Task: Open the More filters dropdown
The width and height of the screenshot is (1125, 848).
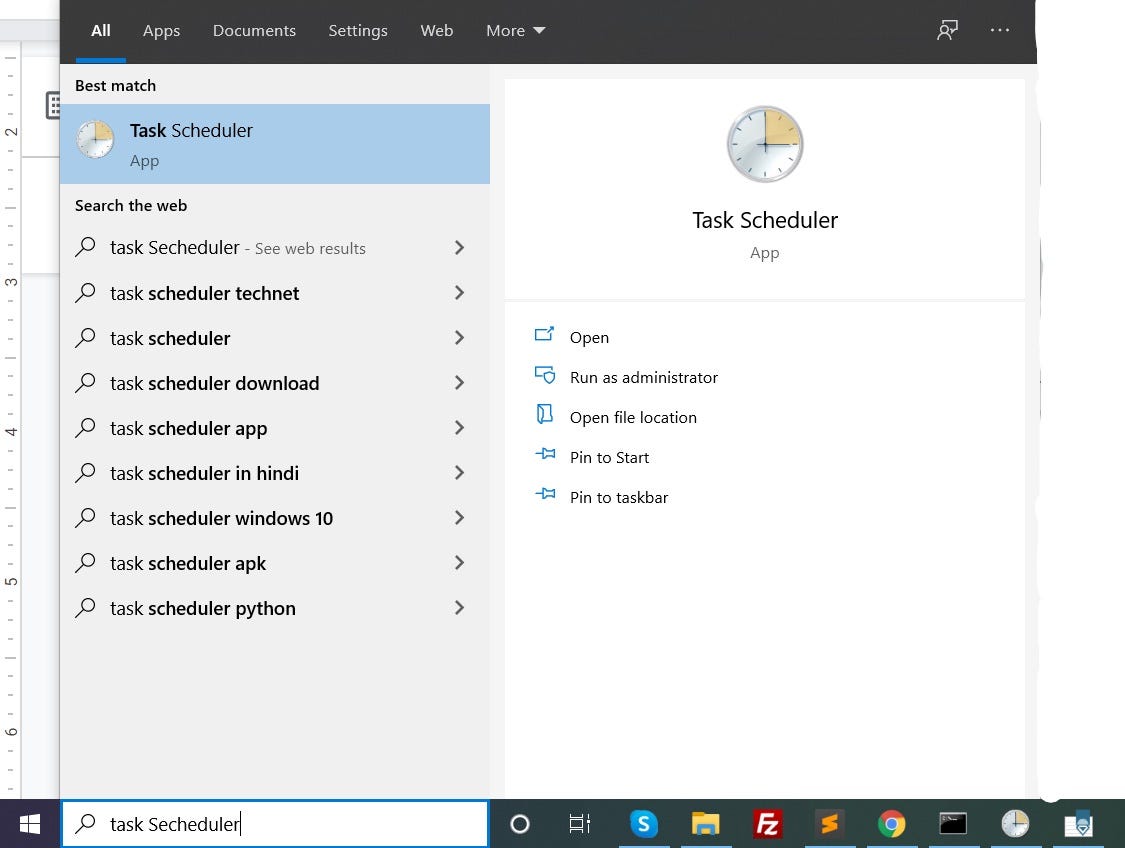Action: pos(514,30)
